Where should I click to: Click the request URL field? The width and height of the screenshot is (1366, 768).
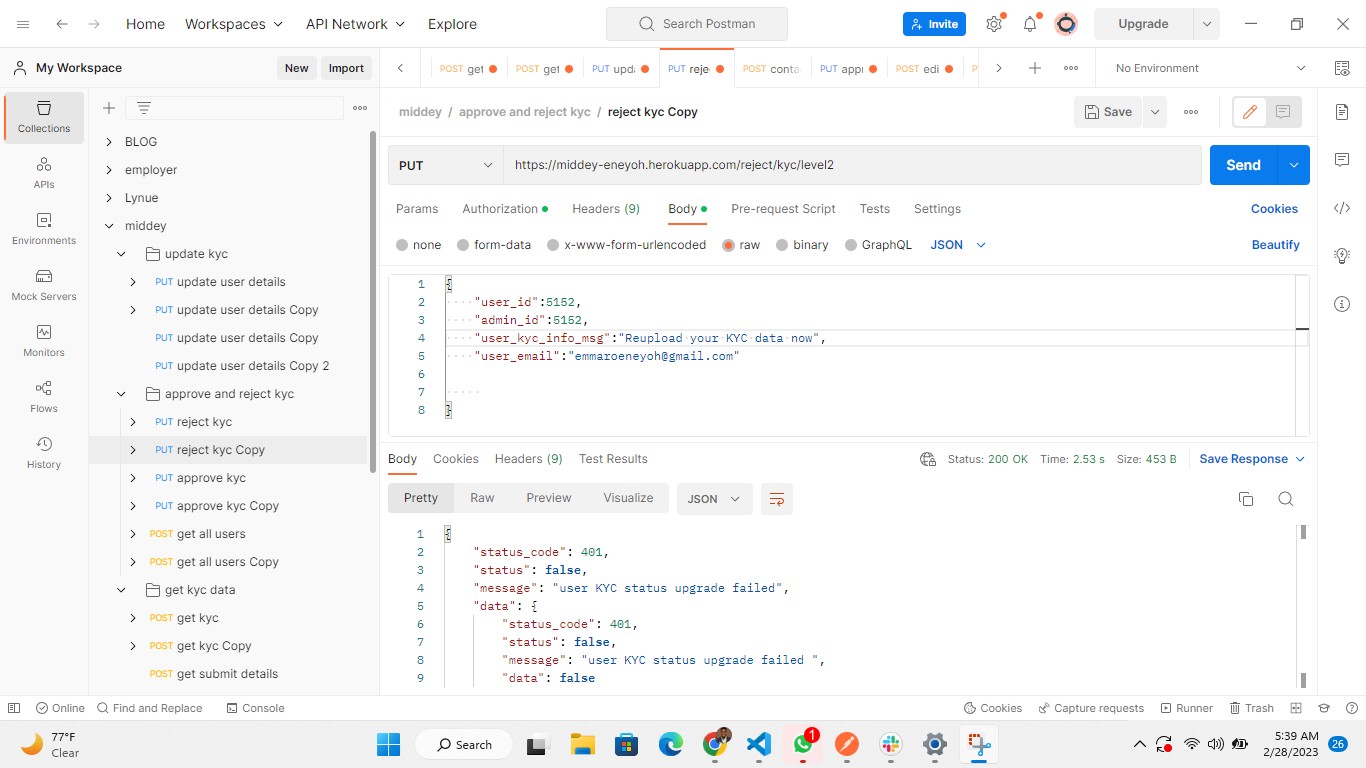pyautogui.click(x=852, y=165)
